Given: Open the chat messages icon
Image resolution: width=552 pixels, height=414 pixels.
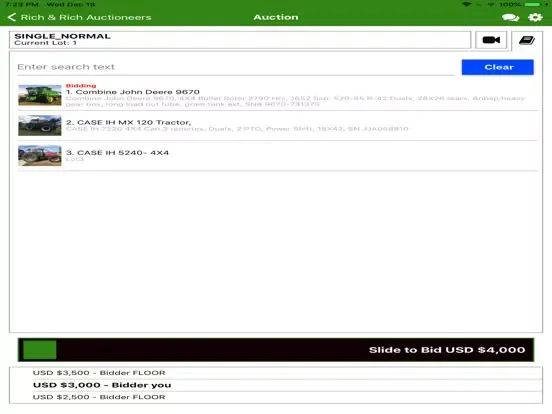Looking at the screenshot, I should 510,17.
